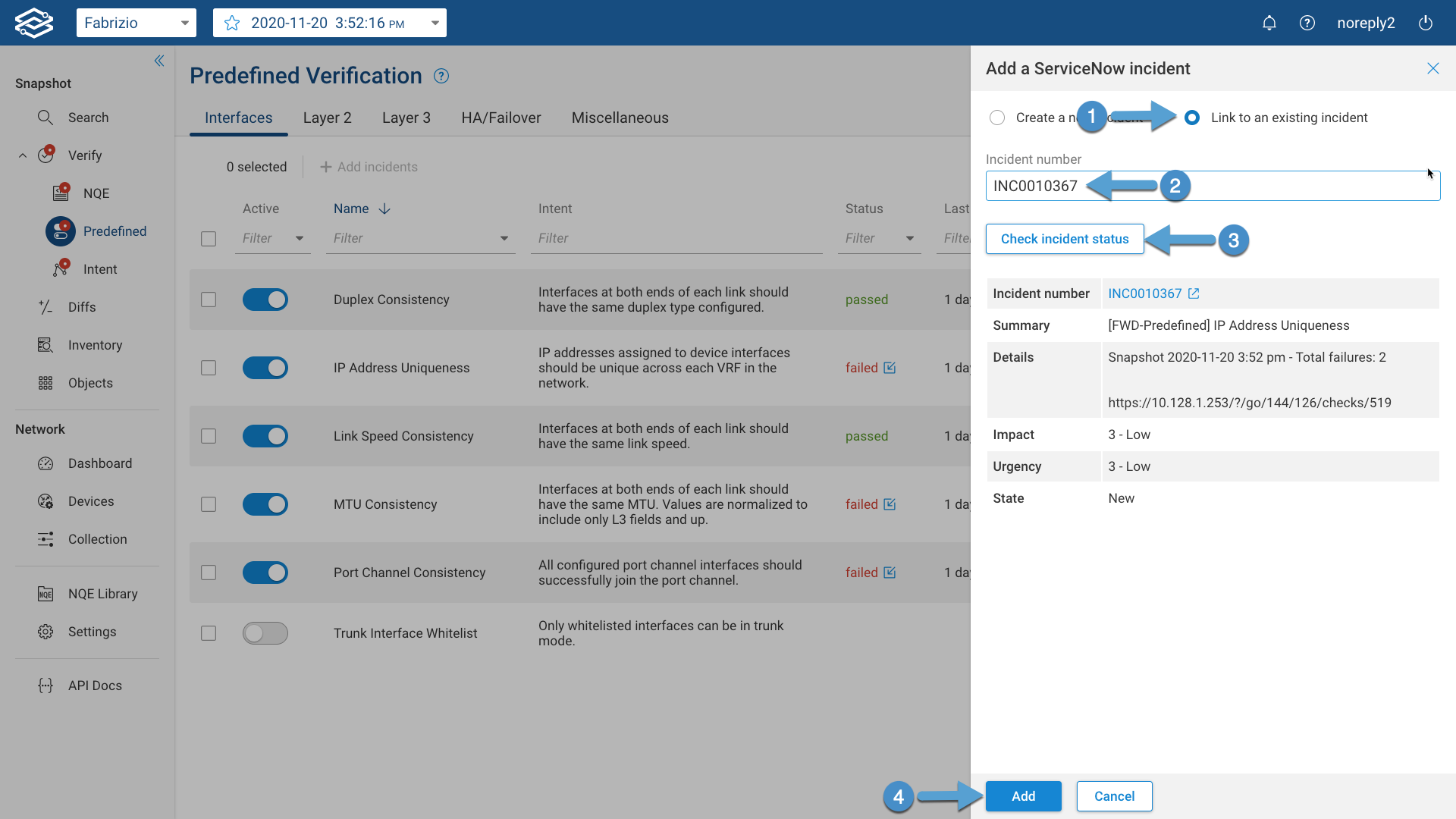This screenshot has height=819, width=1456.
Task: Switch to the Layer 3 tab
Action: coord(406,118)
